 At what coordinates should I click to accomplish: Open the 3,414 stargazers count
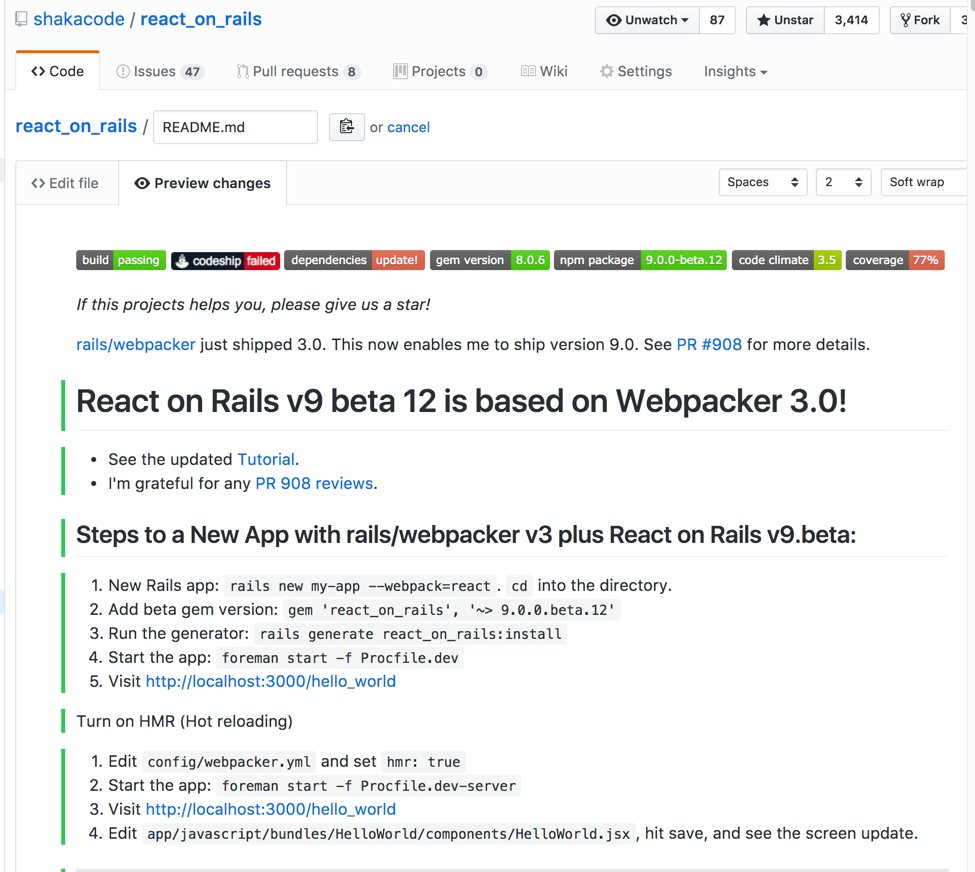coord(851,20)
